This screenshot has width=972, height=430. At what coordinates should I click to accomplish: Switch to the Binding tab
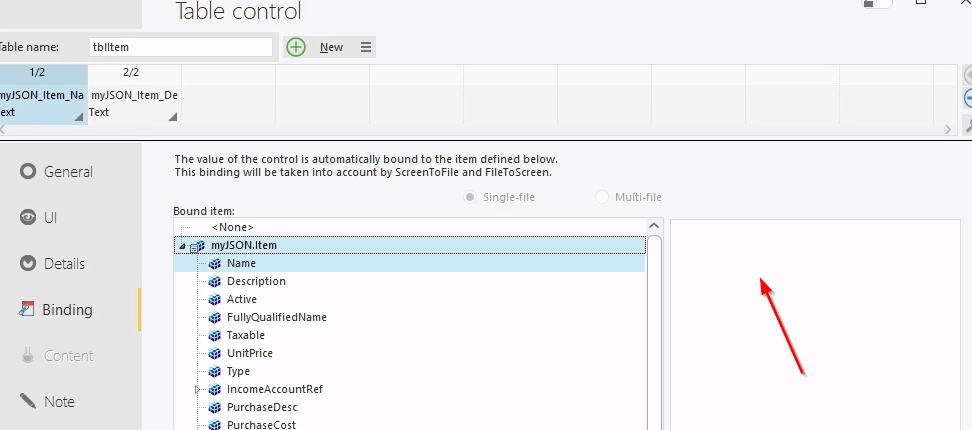point(67,310)
